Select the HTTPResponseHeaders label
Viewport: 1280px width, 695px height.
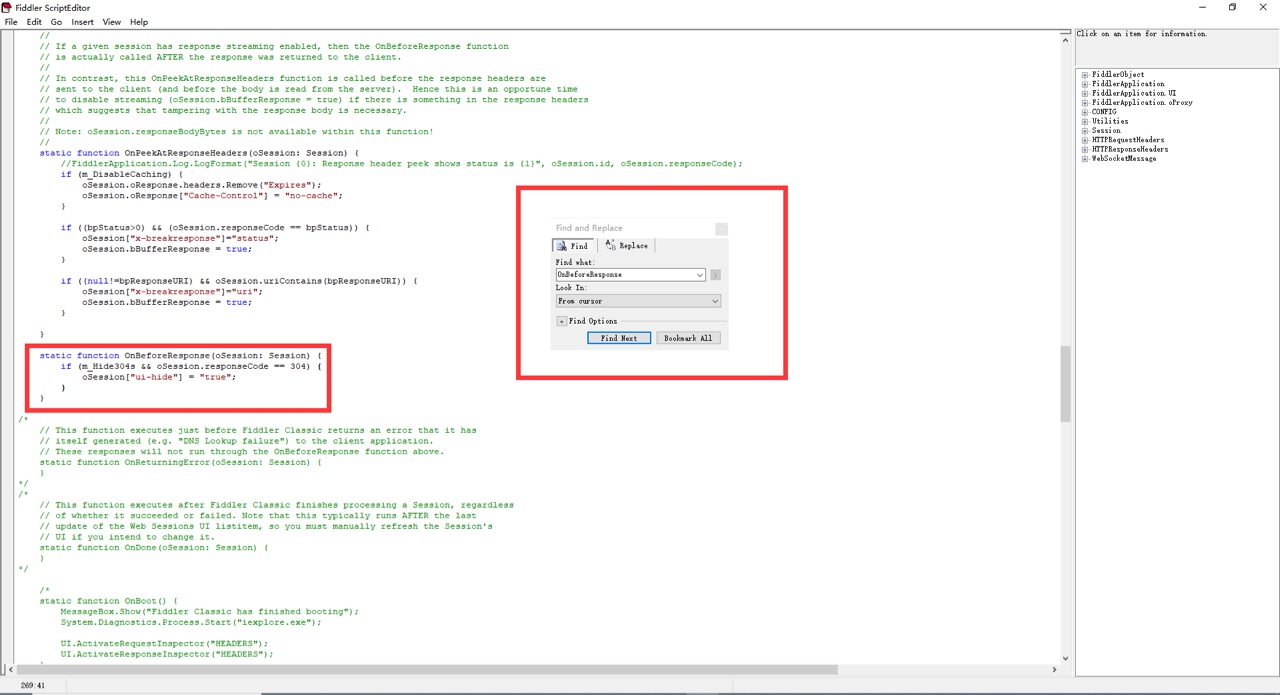(1130, 149)
